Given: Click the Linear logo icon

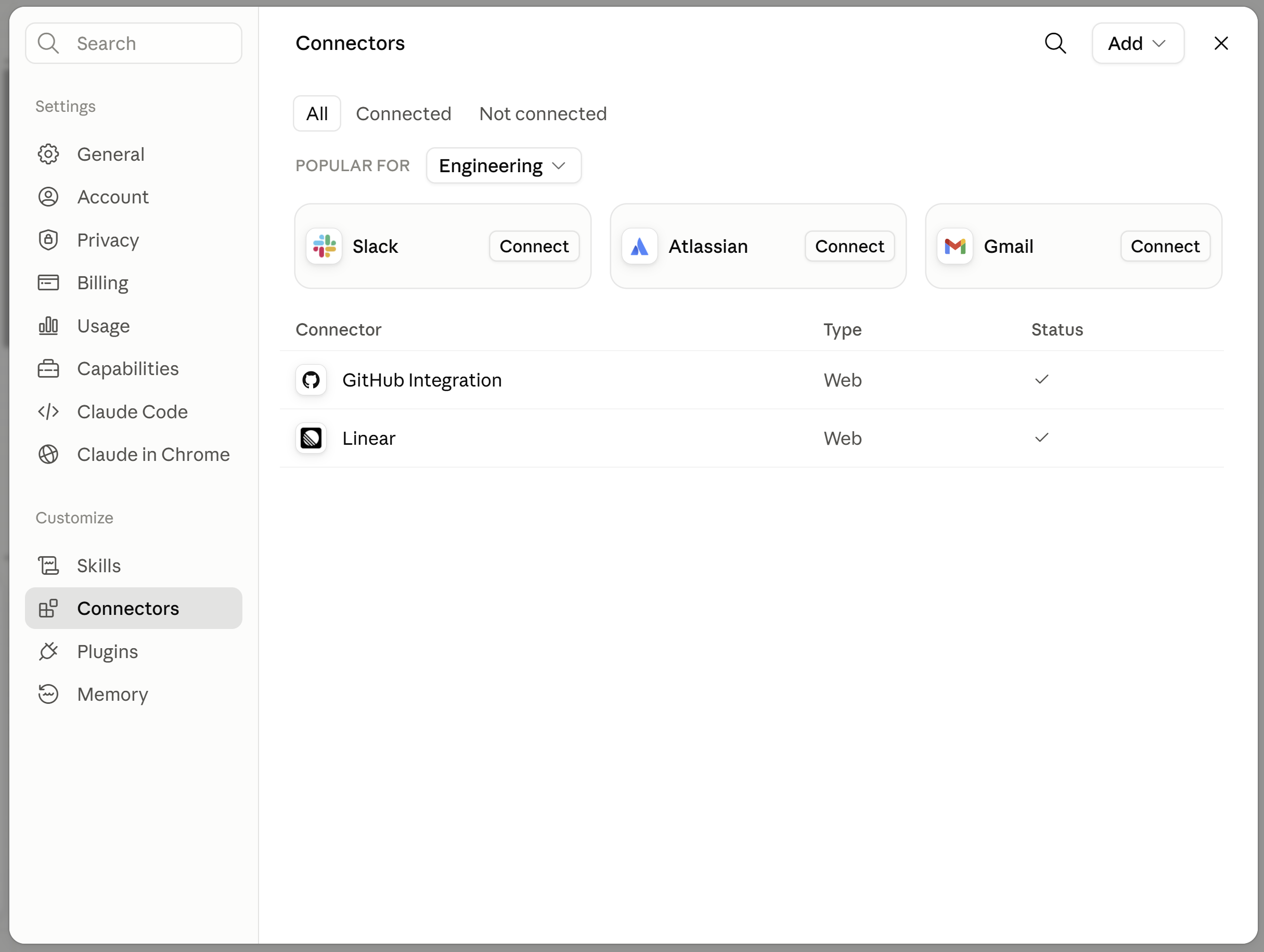Looking at the screenshot, I should point(311,439).
